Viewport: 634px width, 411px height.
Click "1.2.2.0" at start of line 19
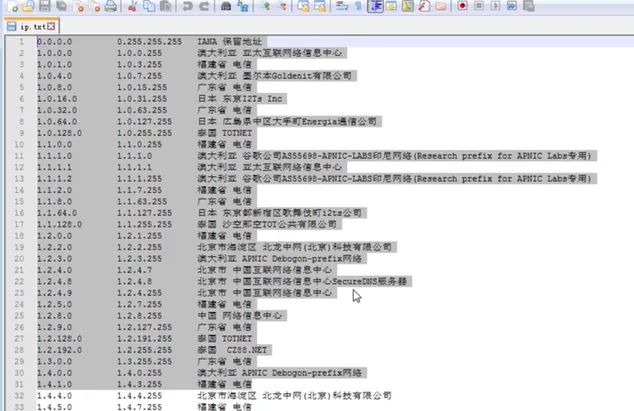(x=55, y=247)
